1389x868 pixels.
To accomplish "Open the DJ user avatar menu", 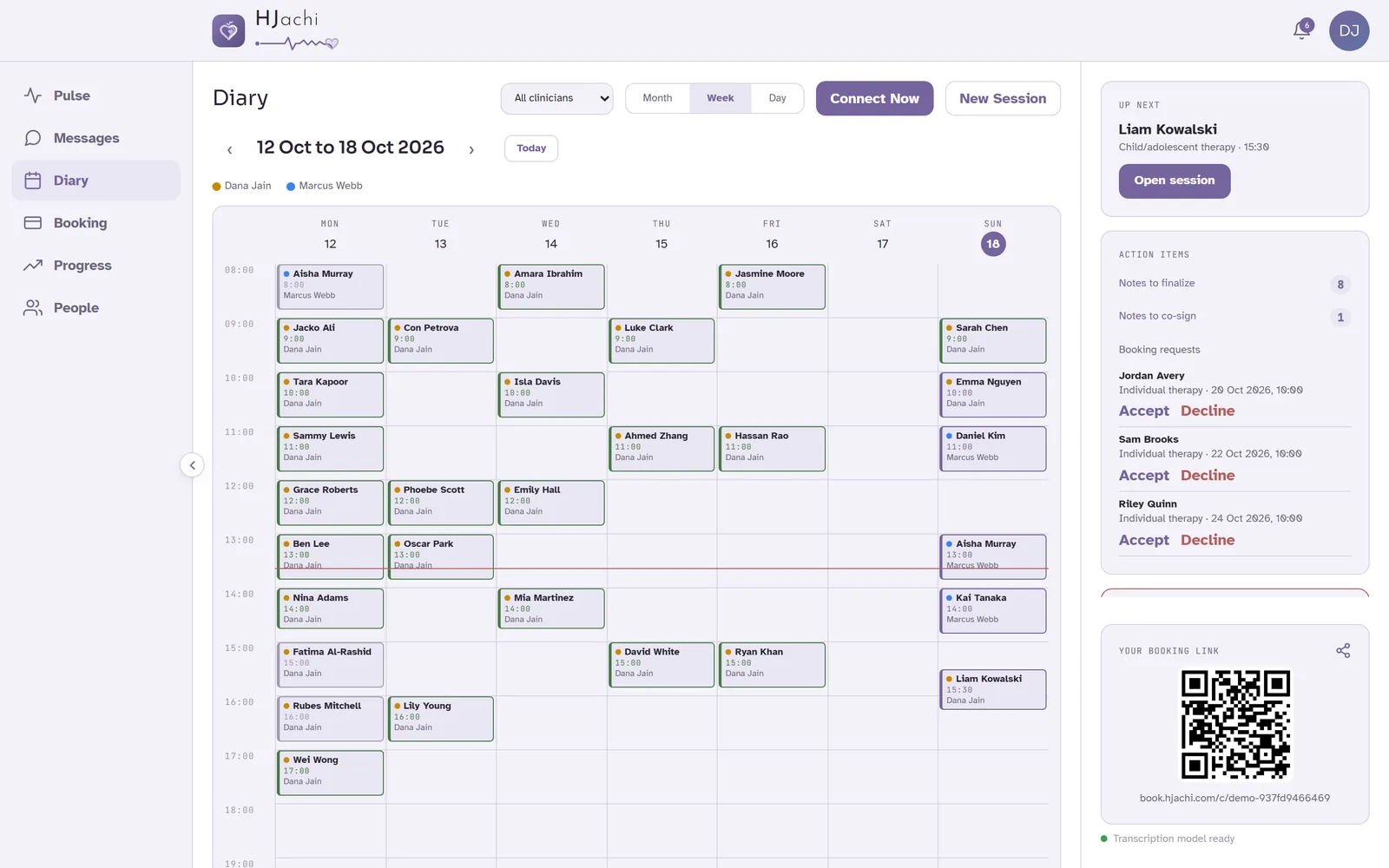I will tap(1349, 30).
